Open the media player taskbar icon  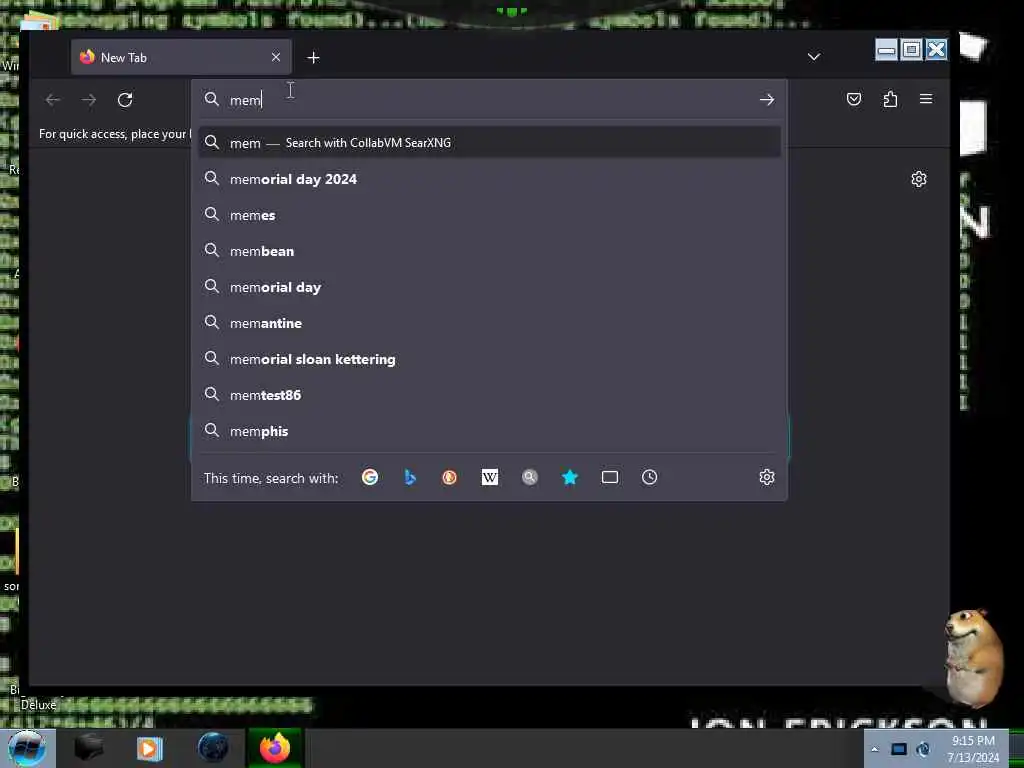(x=150, y=748)
